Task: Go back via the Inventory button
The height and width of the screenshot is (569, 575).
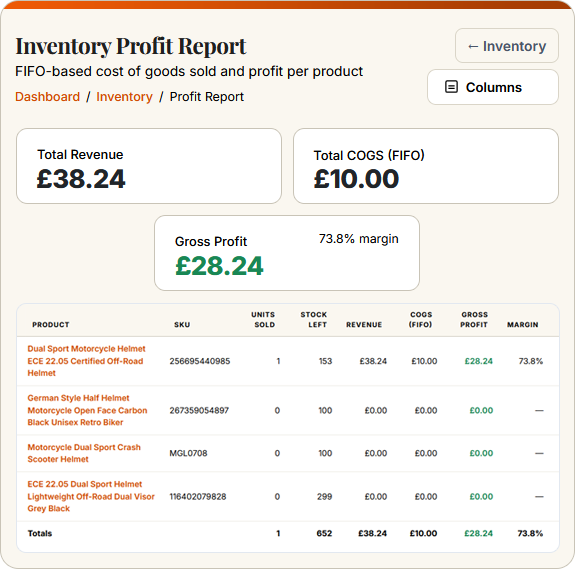Action: click(507, 46)
